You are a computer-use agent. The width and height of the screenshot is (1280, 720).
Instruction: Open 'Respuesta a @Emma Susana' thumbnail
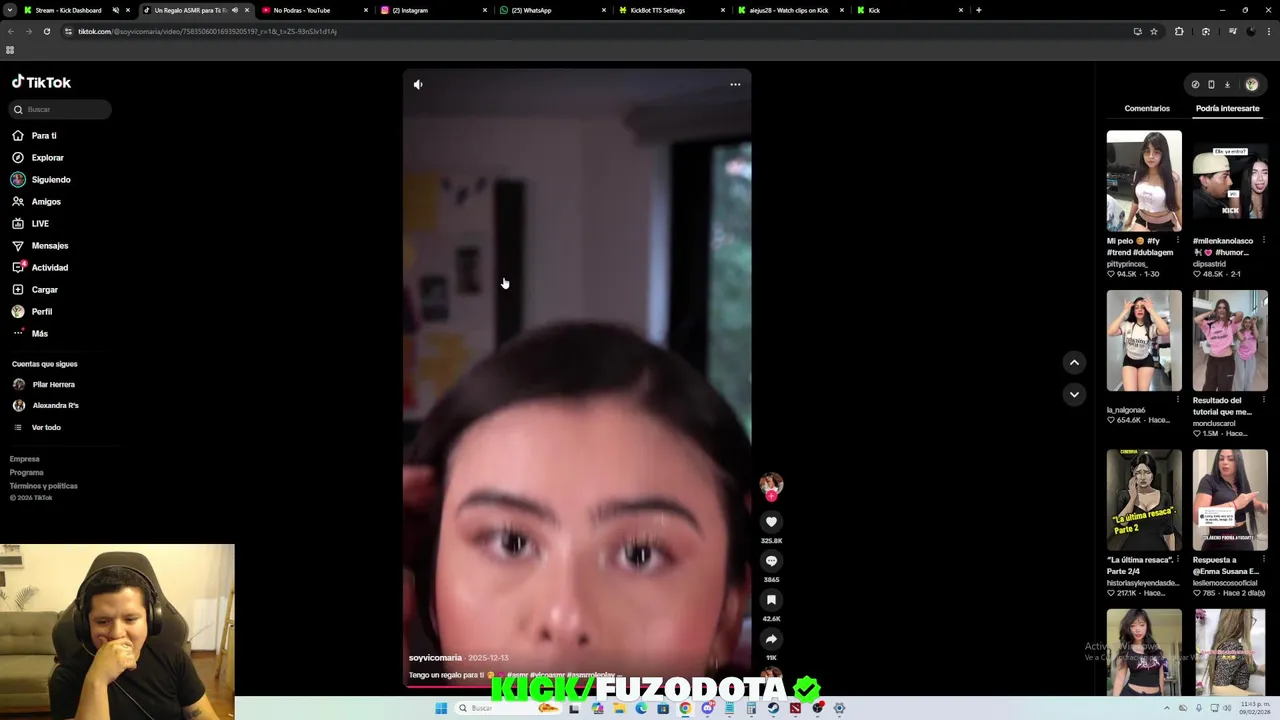pos(1230,500)
